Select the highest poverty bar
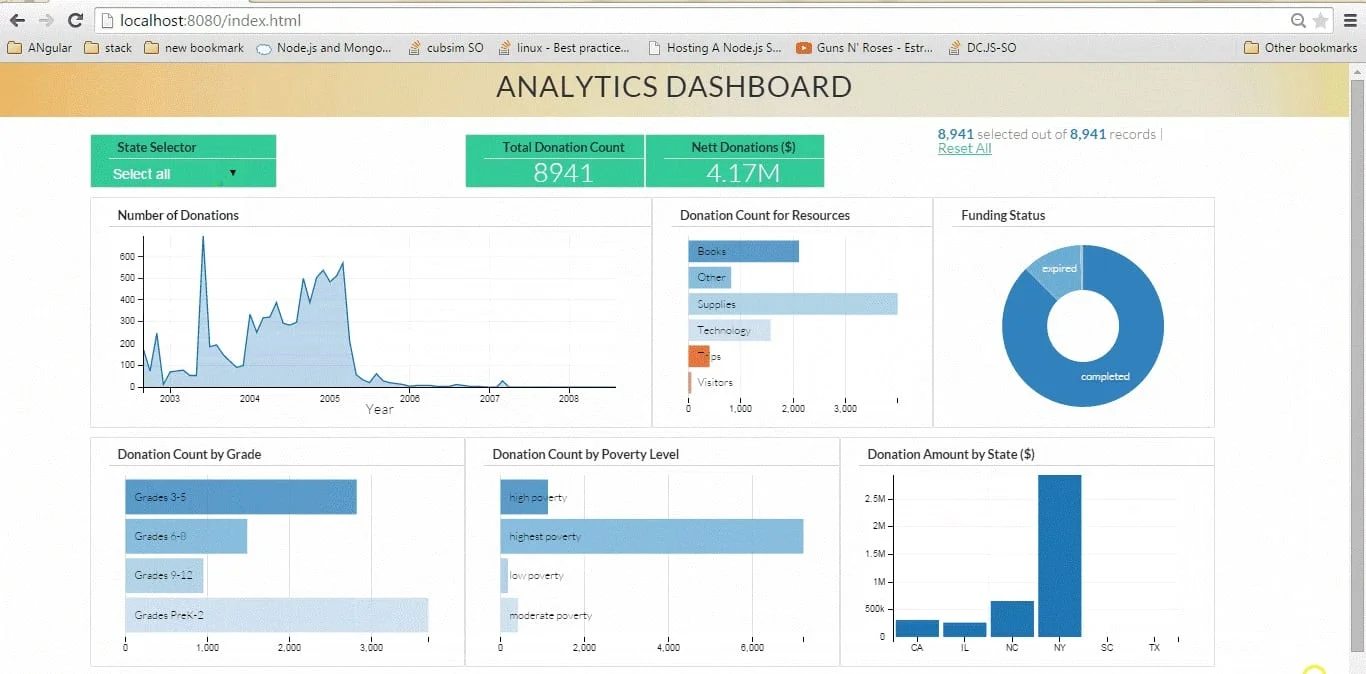 651,537
